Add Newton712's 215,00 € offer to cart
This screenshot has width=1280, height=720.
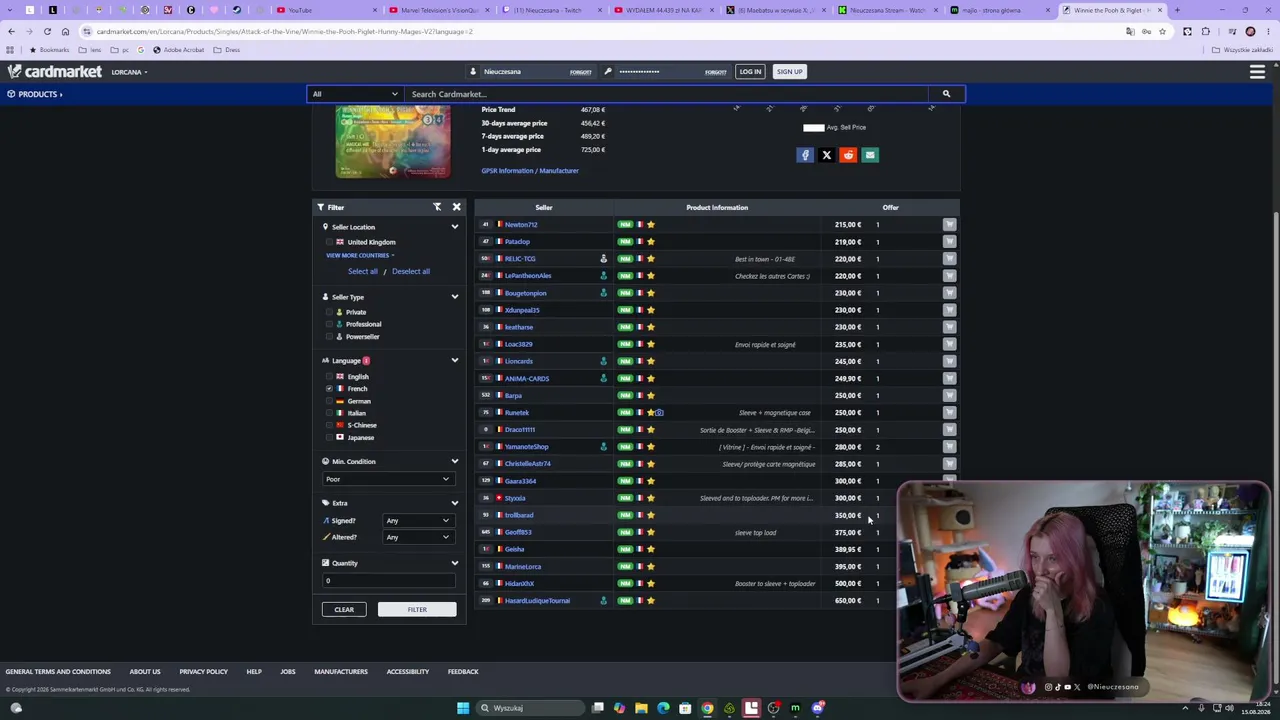coord(949,225)
